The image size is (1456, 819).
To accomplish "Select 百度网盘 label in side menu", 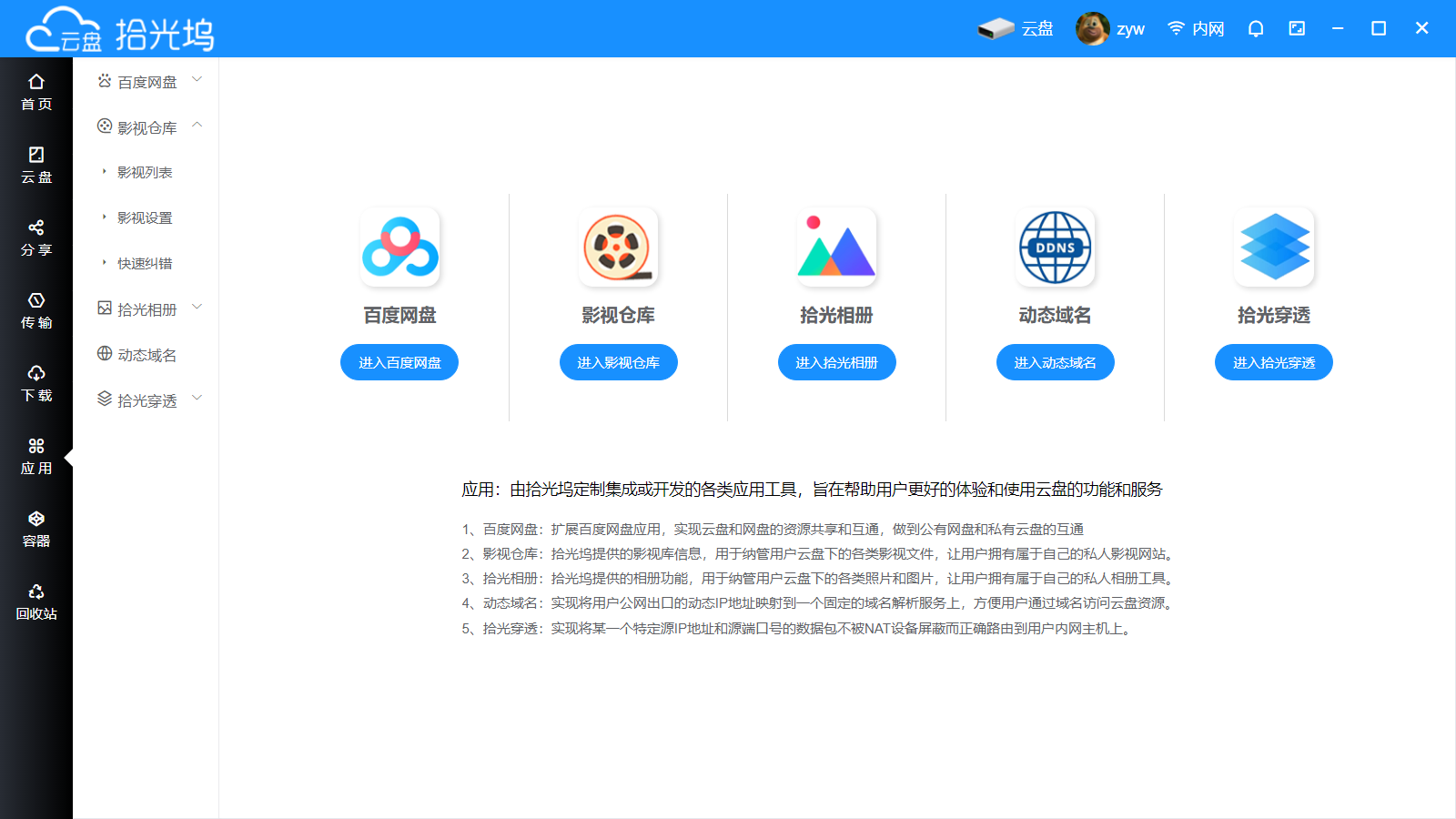I will click(x=147, y=82).
